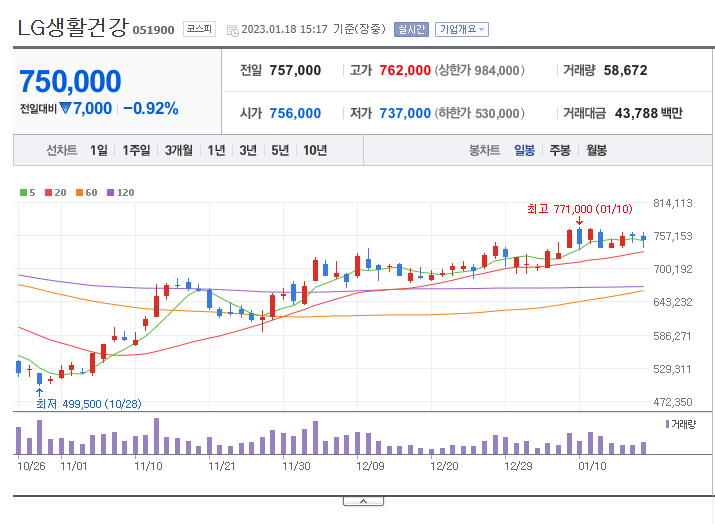Screen dimensions: 715x524
Task: Select the 3개월 line chart tab
Action: 178,150
